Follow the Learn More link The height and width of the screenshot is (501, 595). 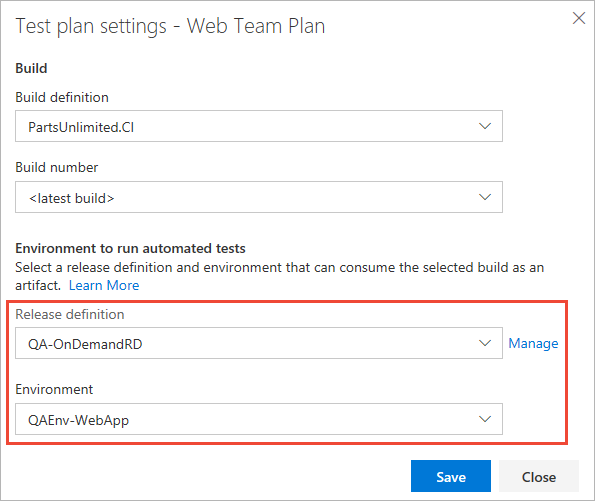[x=104, y=285]
